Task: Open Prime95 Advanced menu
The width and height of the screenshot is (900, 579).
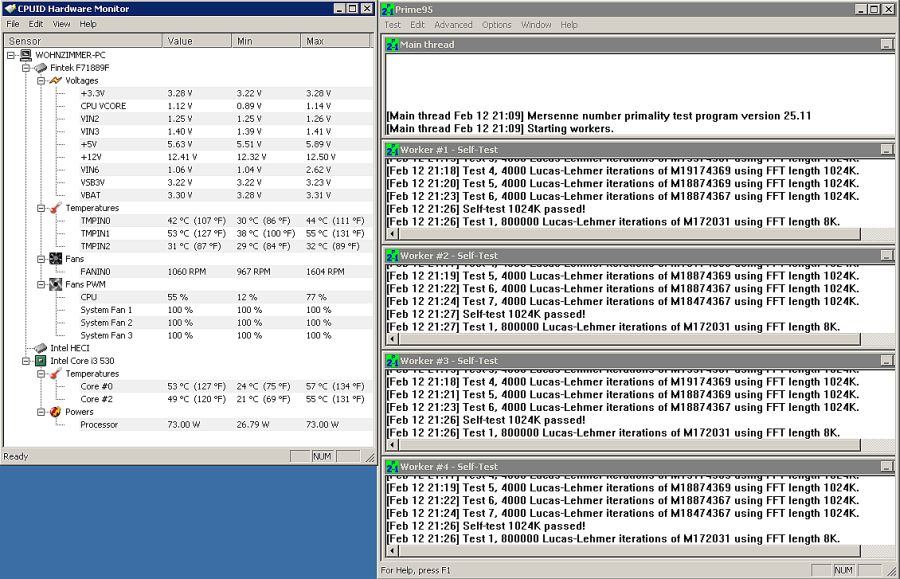Action: point(453,25)
